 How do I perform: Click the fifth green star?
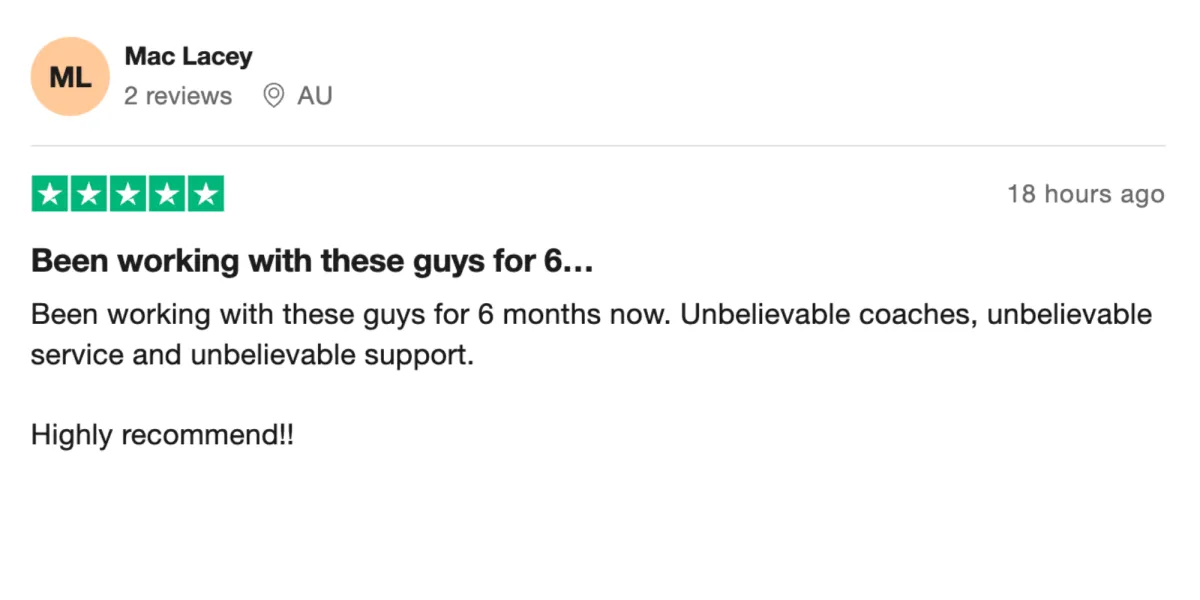click(x=205, y=194)
